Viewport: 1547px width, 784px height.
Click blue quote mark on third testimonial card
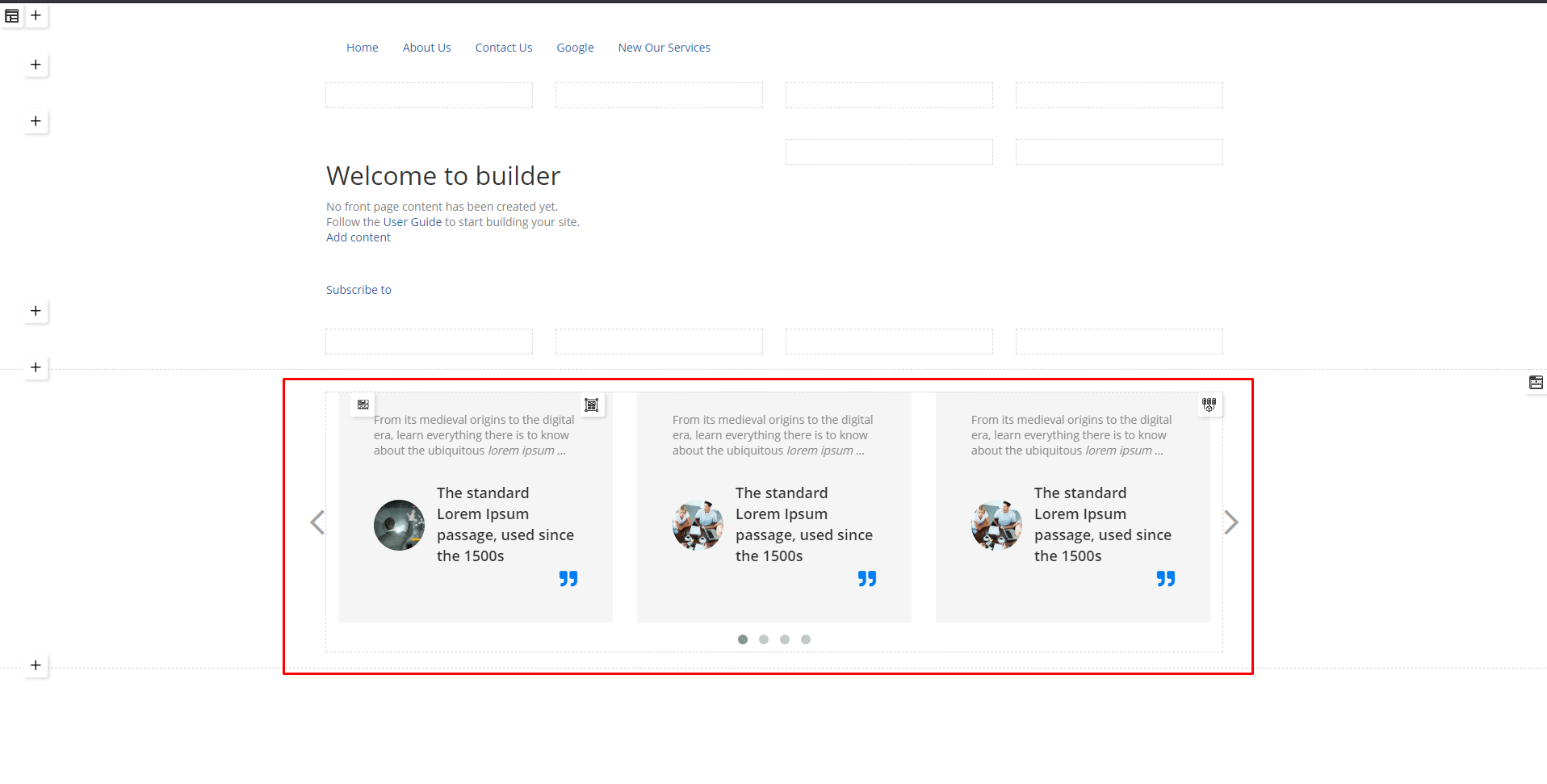1166,579
